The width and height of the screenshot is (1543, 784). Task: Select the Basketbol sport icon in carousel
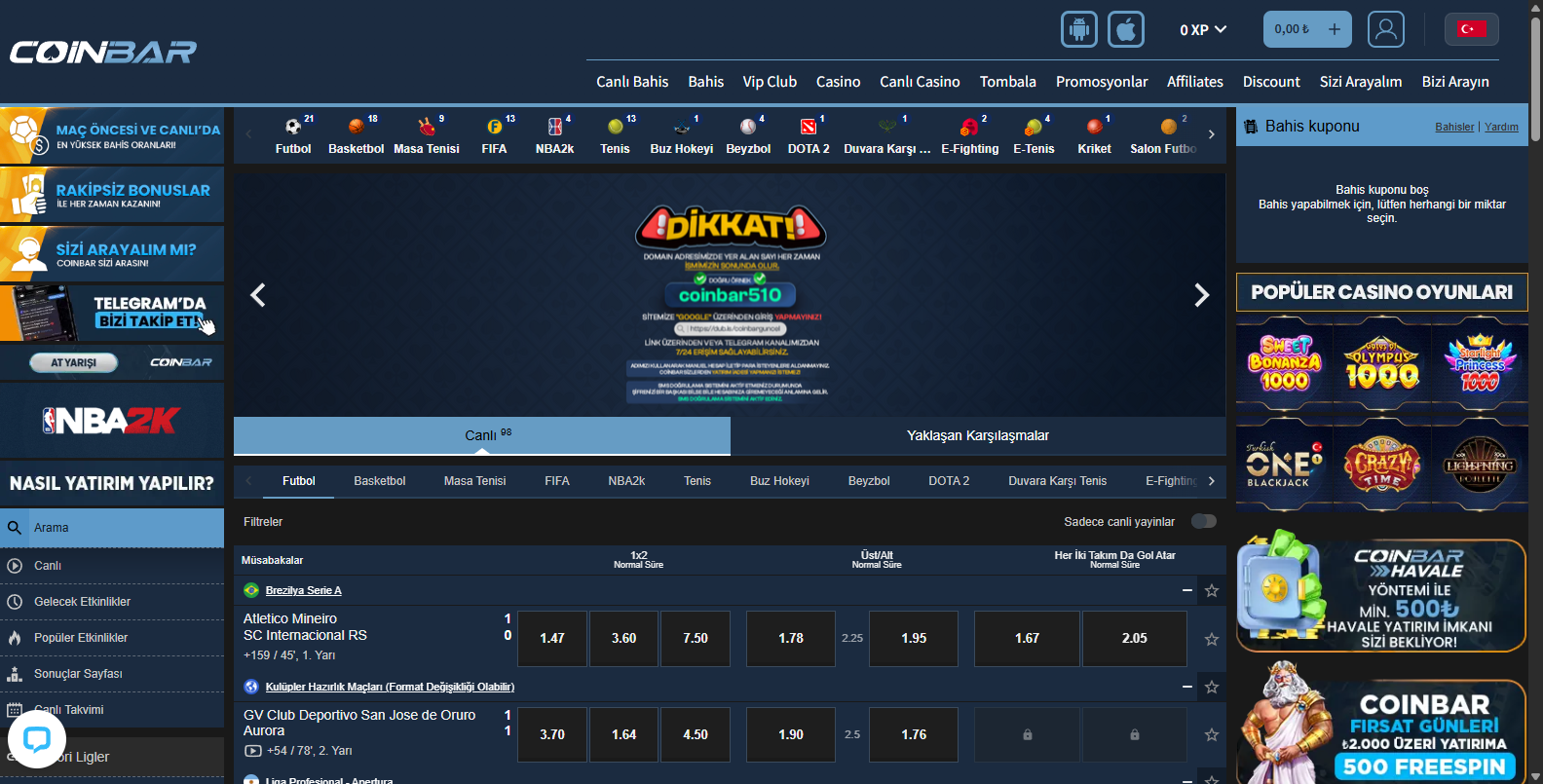[x=357, y=127]
